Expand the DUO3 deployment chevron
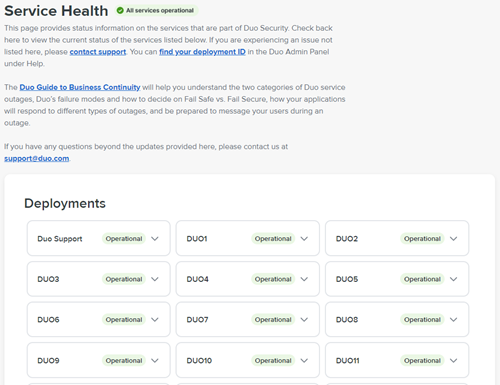Screen dimensions: 500x385 155,279
